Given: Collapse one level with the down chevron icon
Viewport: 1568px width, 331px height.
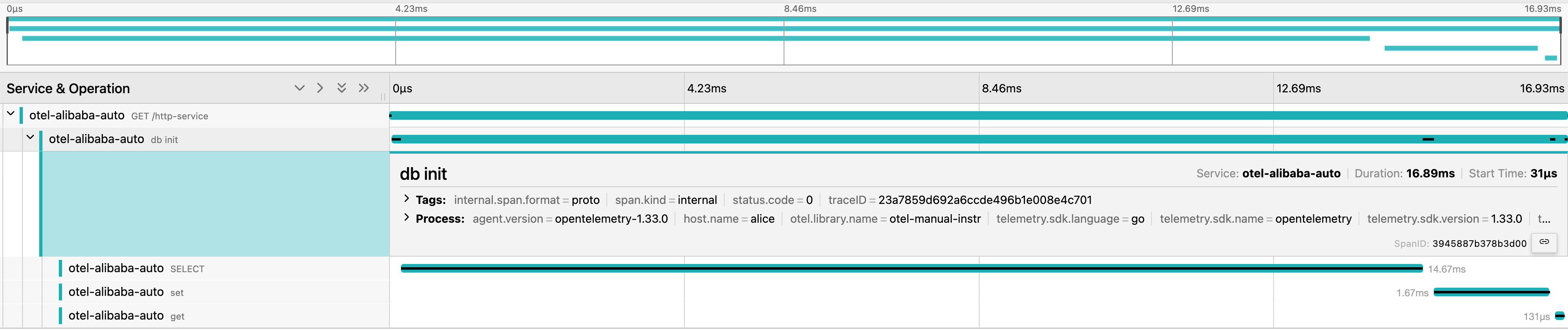Looking at the screenshot, I should pos(299,88).
